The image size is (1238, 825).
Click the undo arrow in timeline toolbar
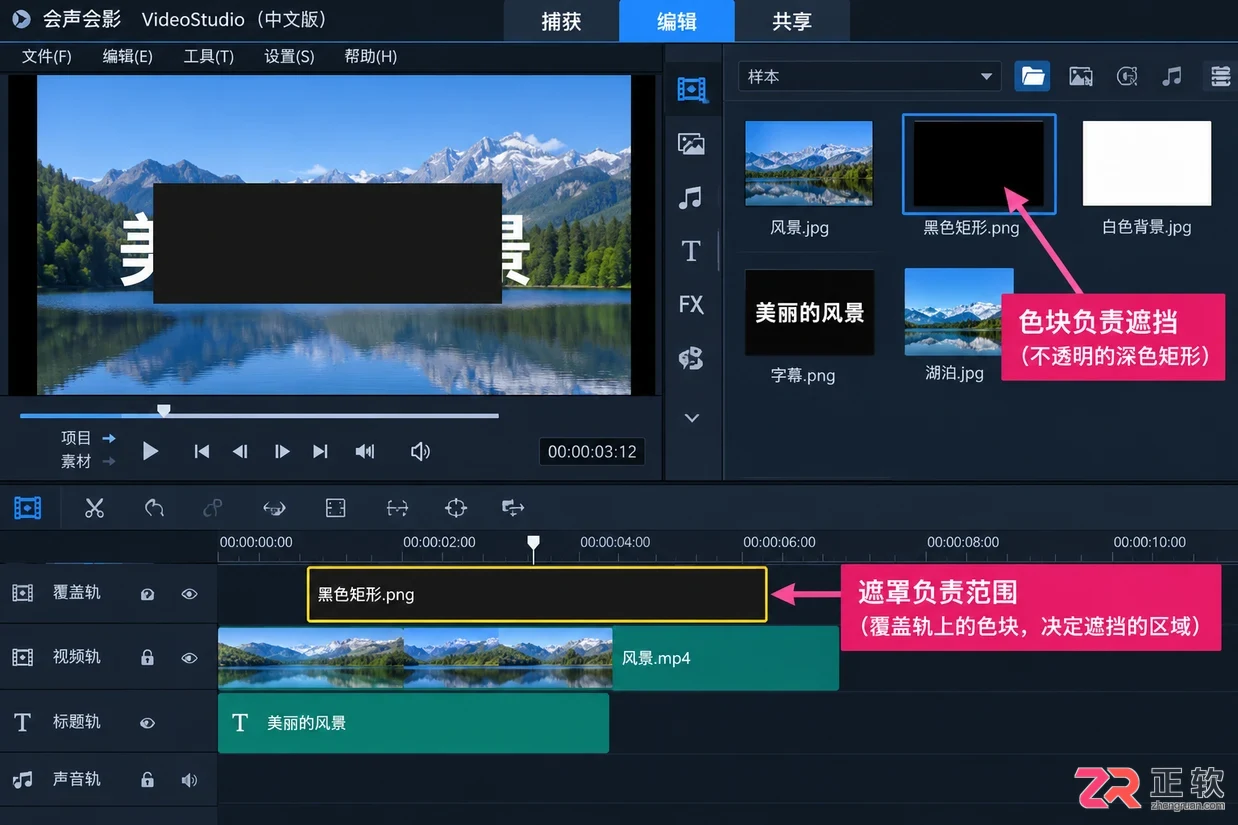(154, 508)
